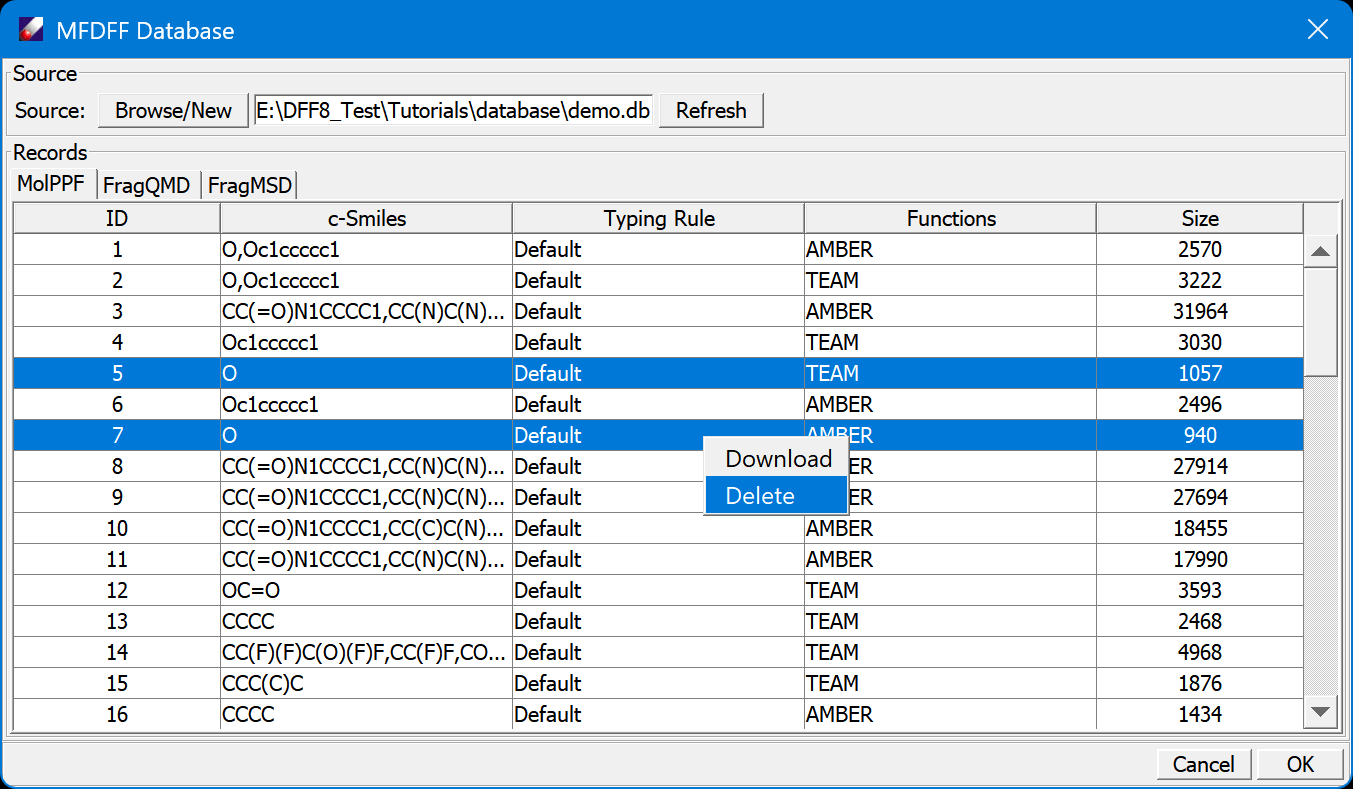1353x789 pixels.
Task: Click size value 17990
Action: [1200, 559]
